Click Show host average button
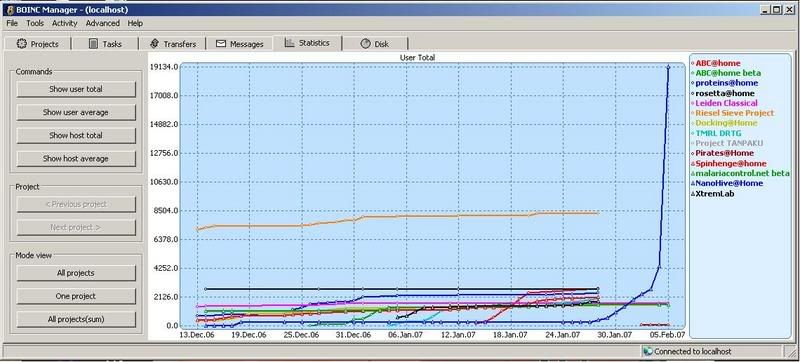This screenshot has width=800, height=362. [76, 159]
